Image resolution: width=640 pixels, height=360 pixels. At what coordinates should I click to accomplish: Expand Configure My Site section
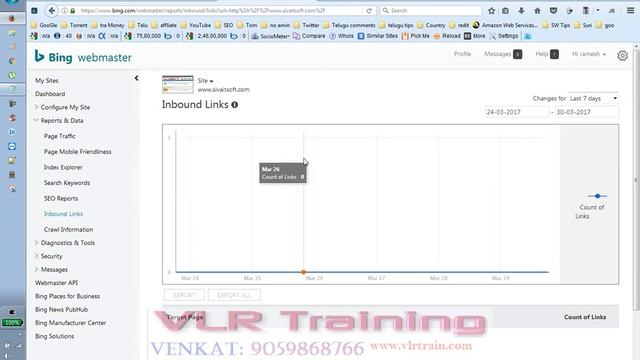(62, 107)
